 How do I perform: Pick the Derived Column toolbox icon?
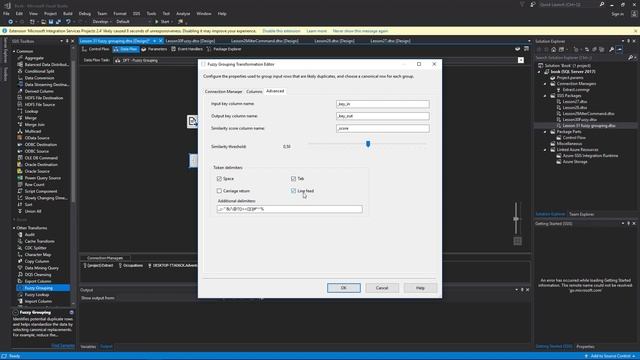coord(20,91)
